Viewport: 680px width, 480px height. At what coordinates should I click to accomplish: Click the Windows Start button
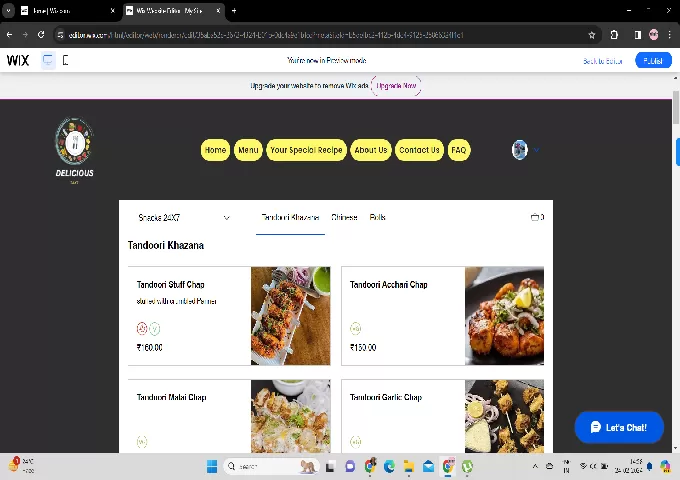tap(212, 466)
